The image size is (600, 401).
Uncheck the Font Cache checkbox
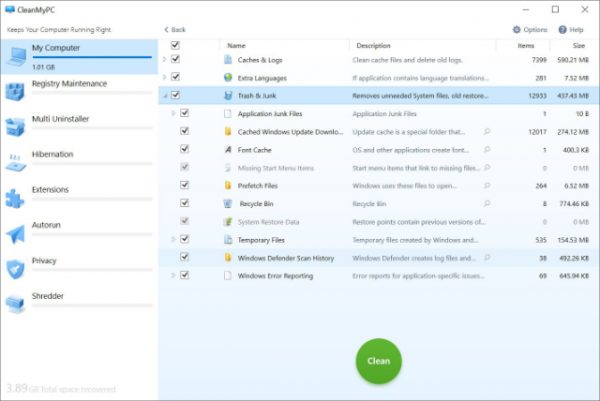coord(184,149)
